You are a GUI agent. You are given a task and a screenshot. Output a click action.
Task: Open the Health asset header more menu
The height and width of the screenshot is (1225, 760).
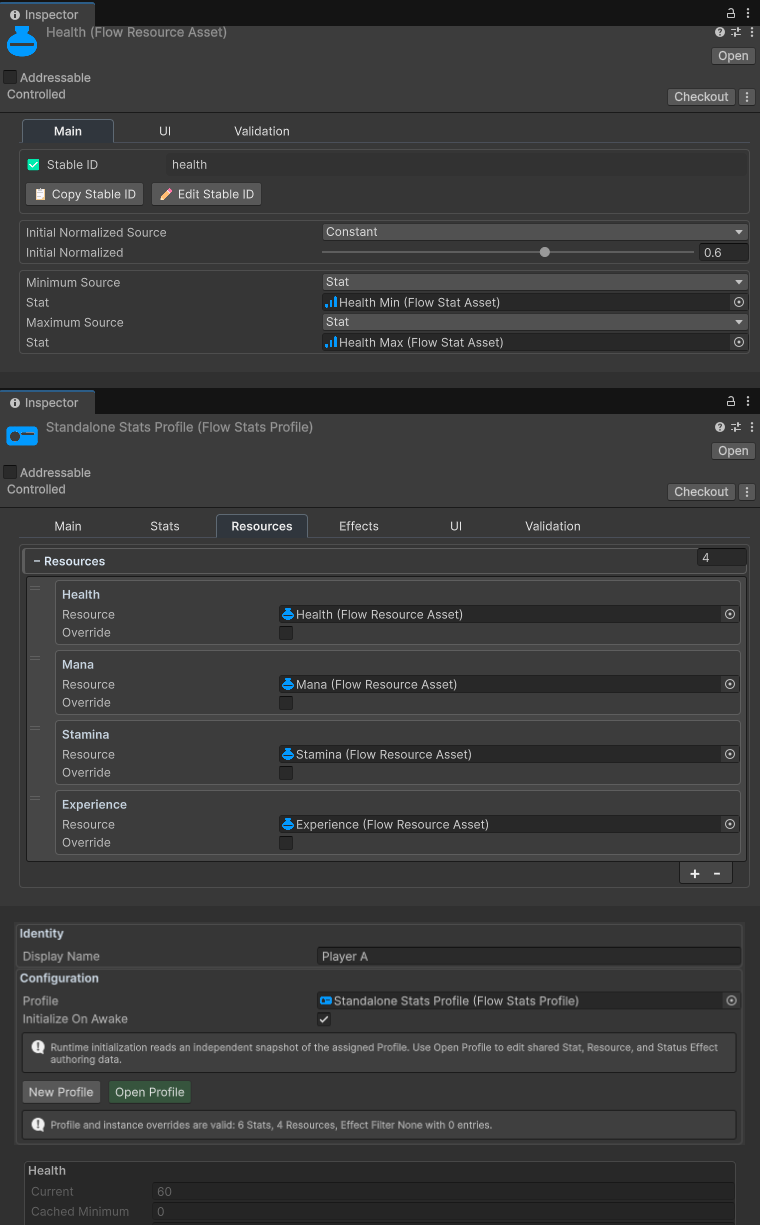pos(751,33)
